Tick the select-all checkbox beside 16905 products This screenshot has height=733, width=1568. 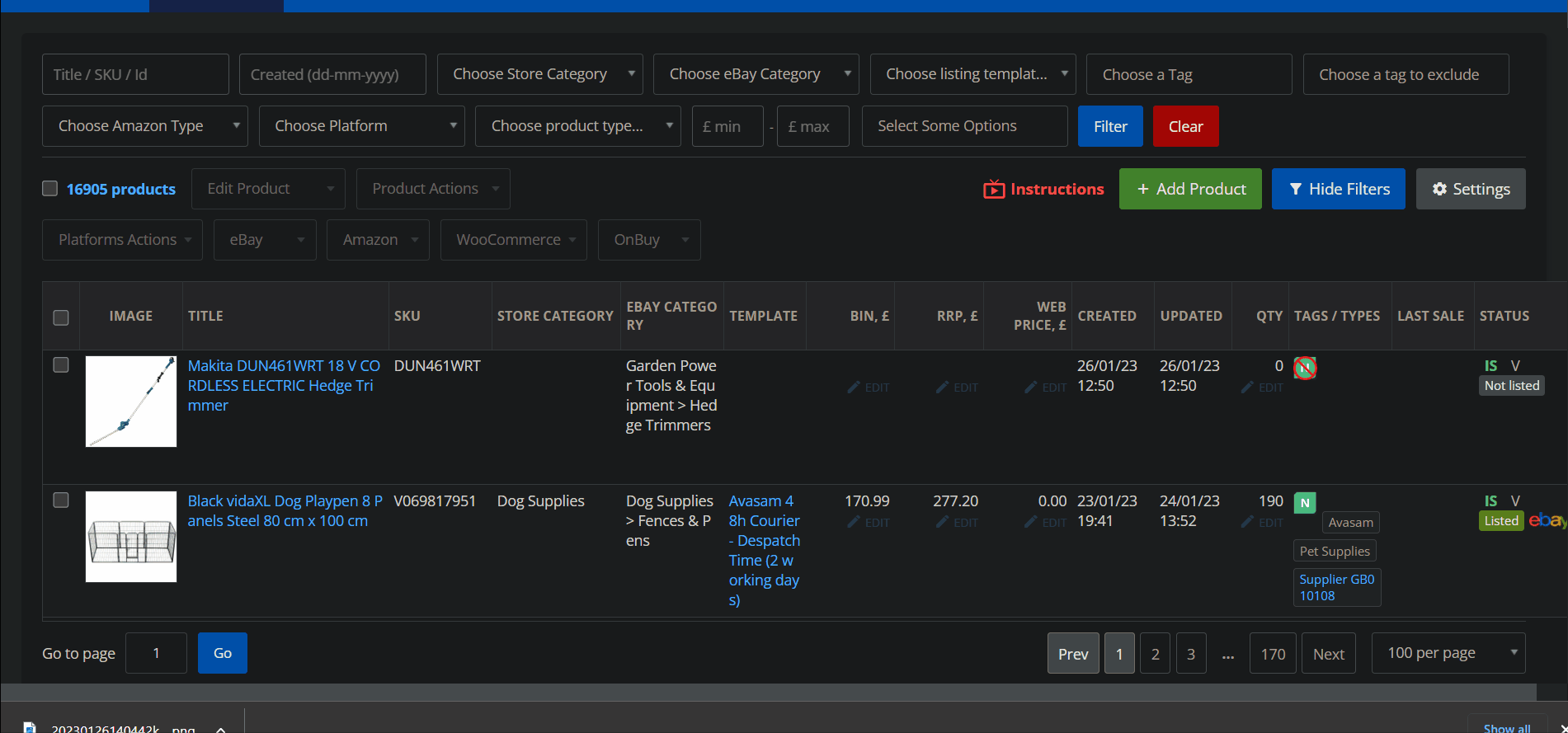[50, 189]
